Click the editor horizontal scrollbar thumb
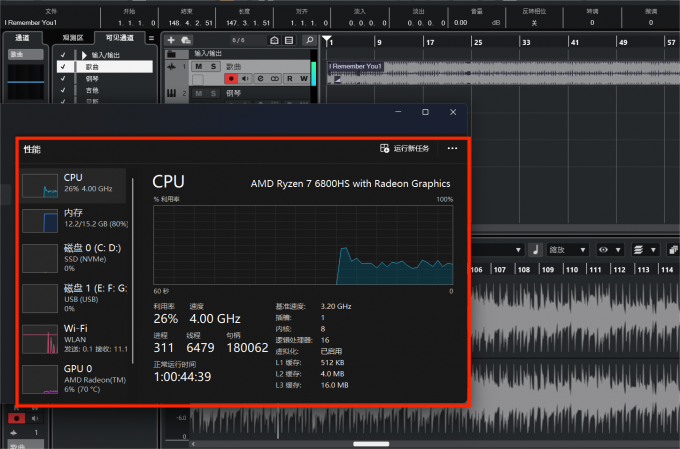The image size is (680, 449). coord(371,444)
